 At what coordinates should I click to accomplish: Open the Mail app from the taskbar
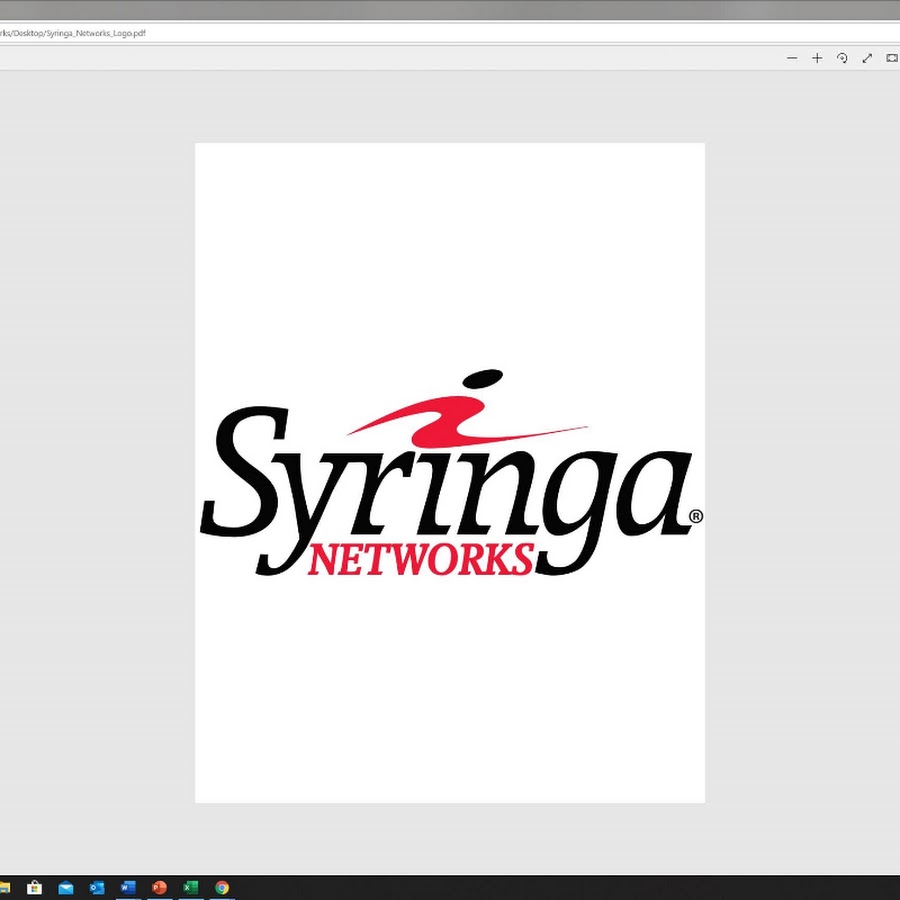pos(66,887)
